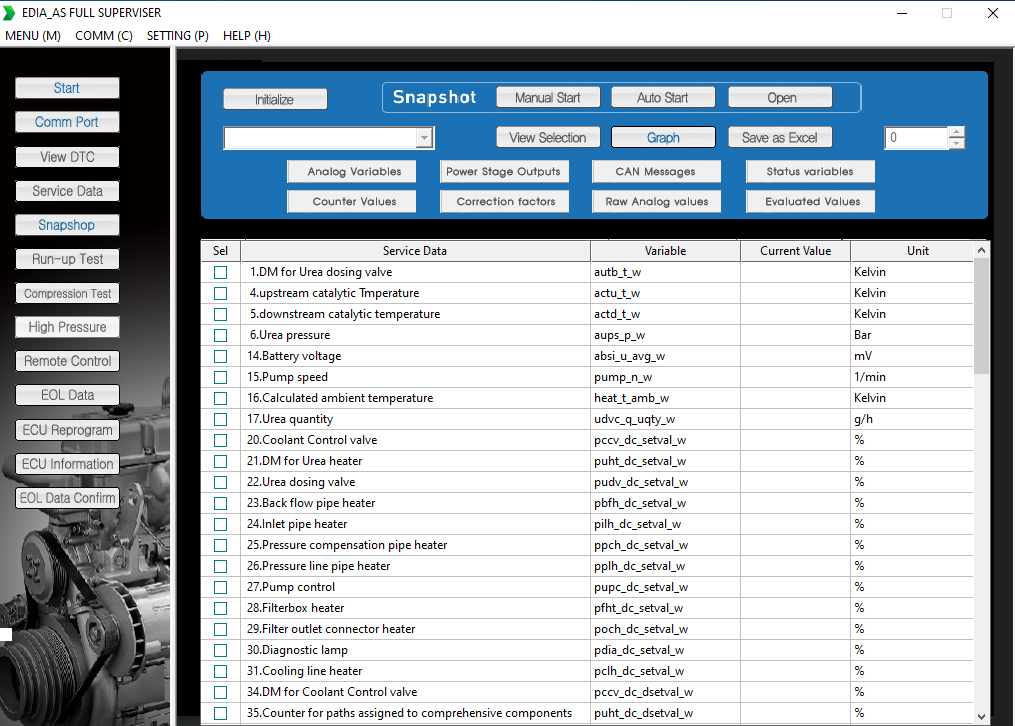Click Save as Excel

pyautogui.click(x=781, y=137)
